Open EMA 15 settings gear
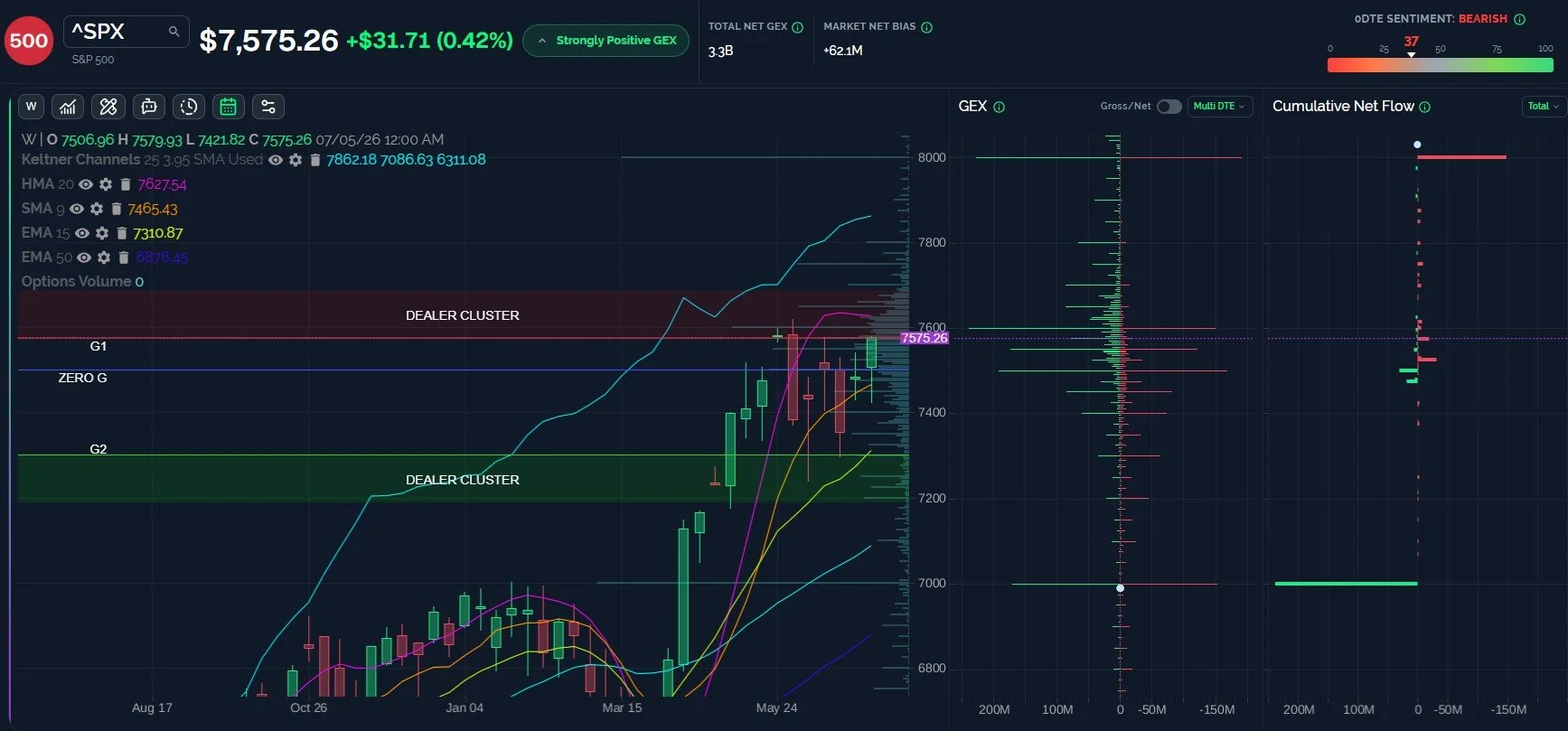The image size is (1568, 731). click(102, 233)
